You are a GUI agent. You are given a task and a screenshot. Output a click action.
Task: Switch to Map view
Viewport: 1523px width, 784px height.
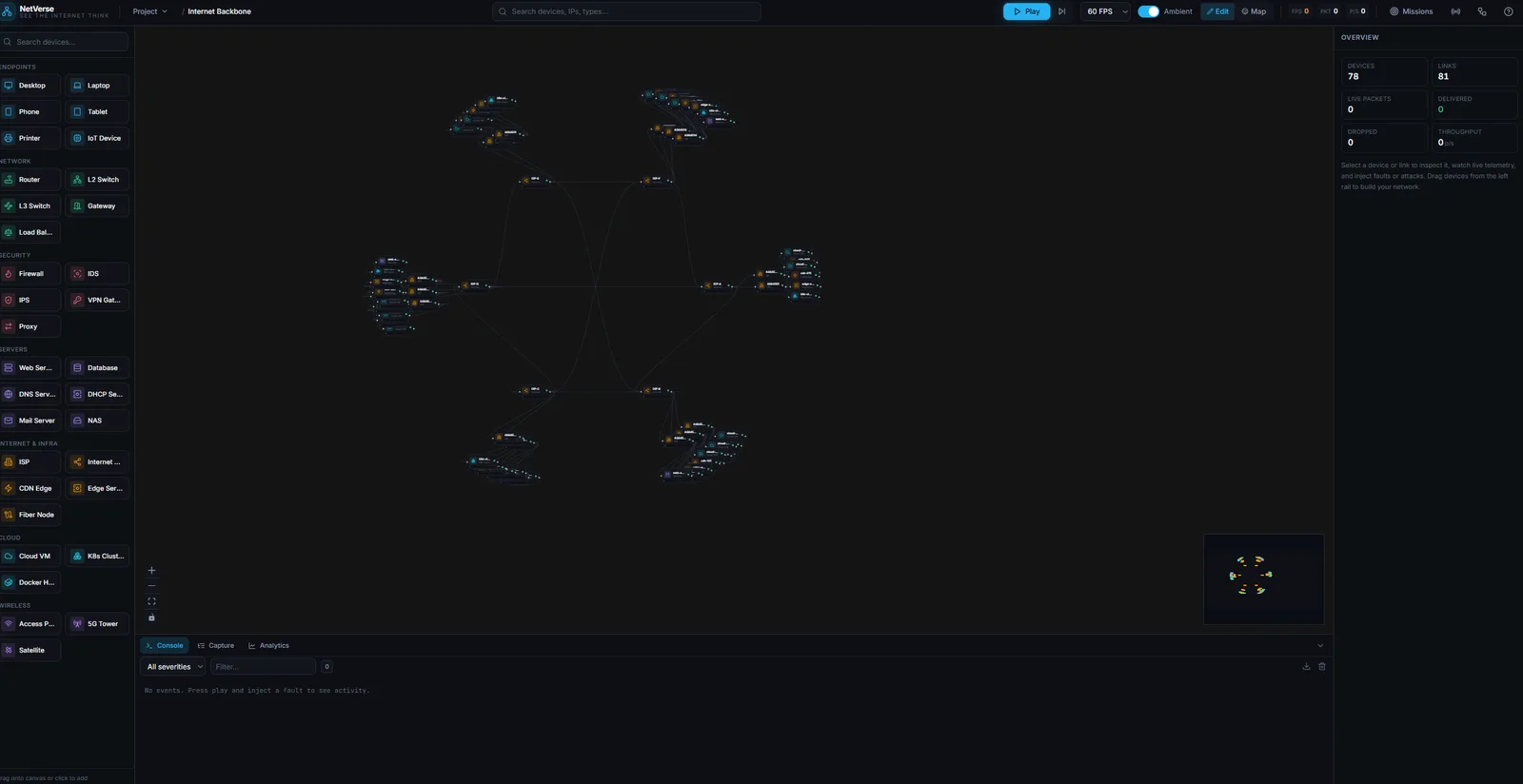1254,11
